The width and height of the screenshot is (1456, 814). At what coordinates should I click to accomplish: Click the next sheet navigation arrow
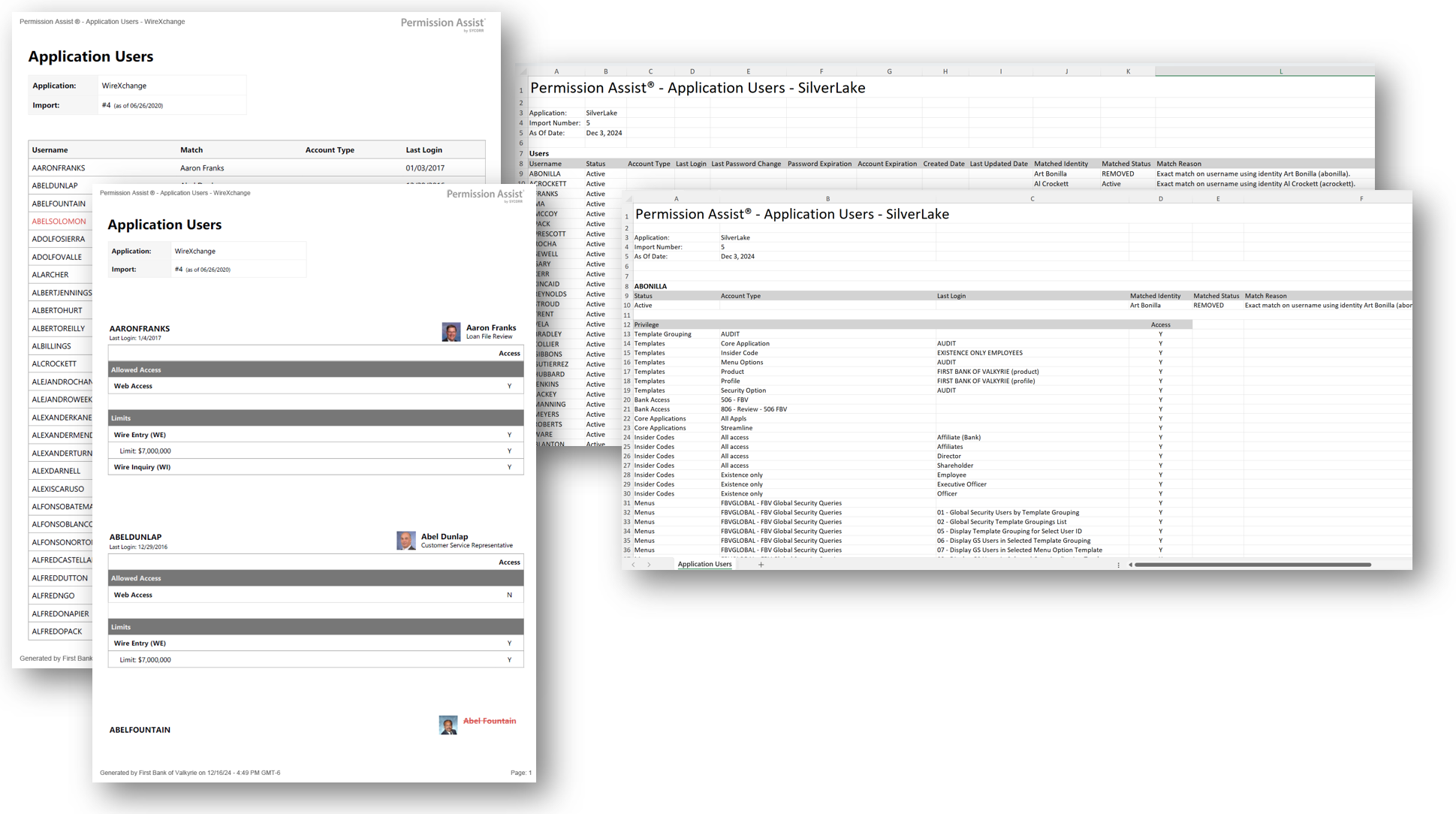pyautogui.click(x=650, y=565)
